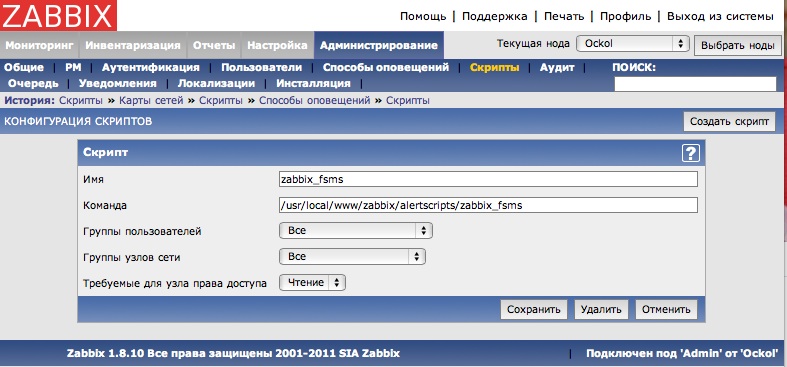Switch to the Мониторинг tab

pos(39,45)
